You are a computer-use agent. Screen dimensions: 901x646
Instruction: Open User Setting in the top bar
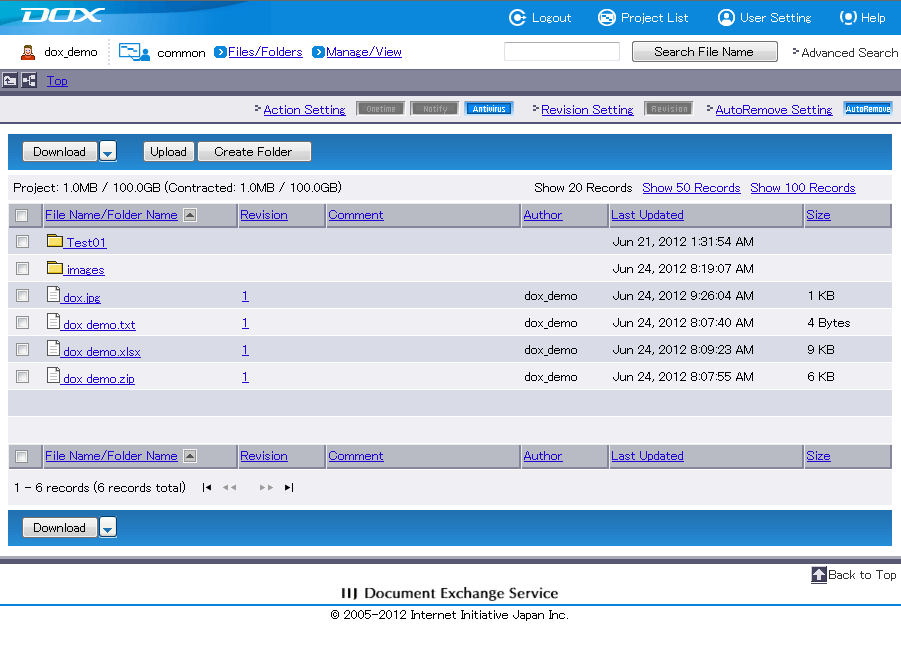[726, 17]
